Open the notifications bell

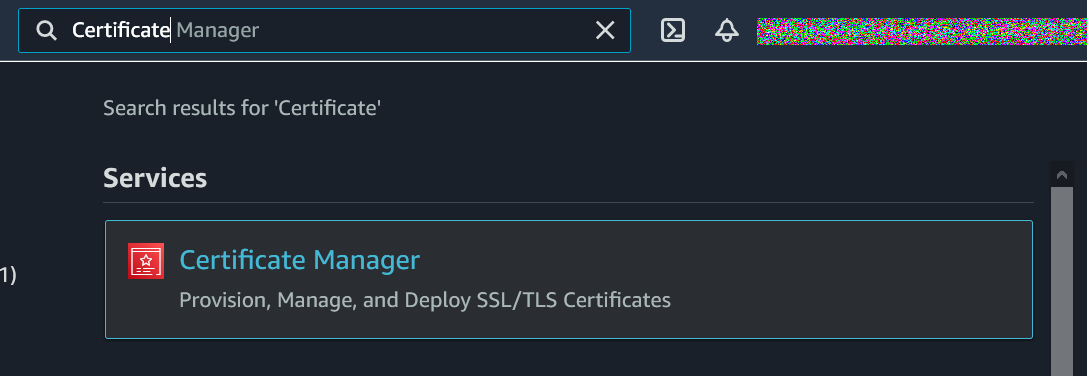pos(727,30)
